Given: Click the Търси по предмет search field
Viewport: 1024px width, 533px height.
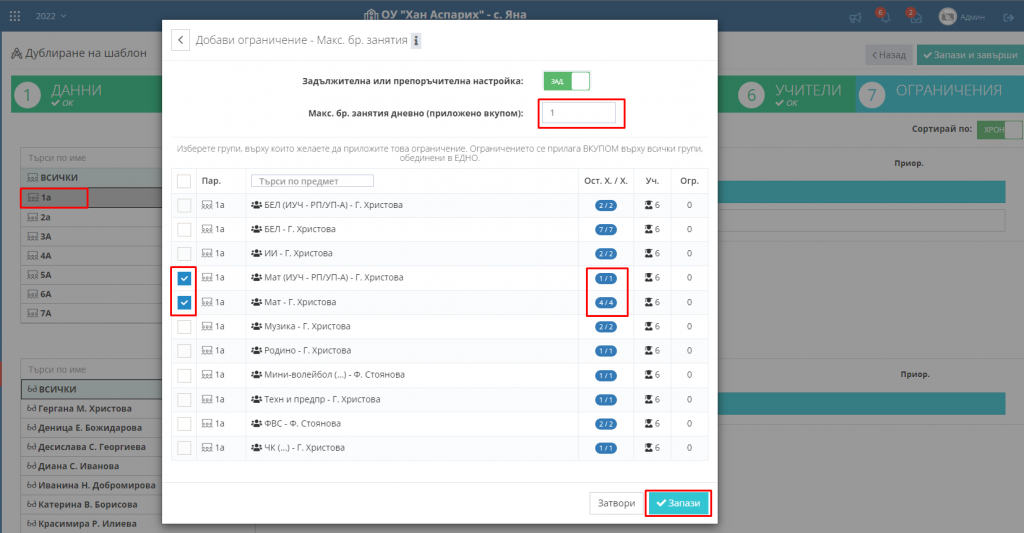Looking at the screenshot, I should point(313,181).
